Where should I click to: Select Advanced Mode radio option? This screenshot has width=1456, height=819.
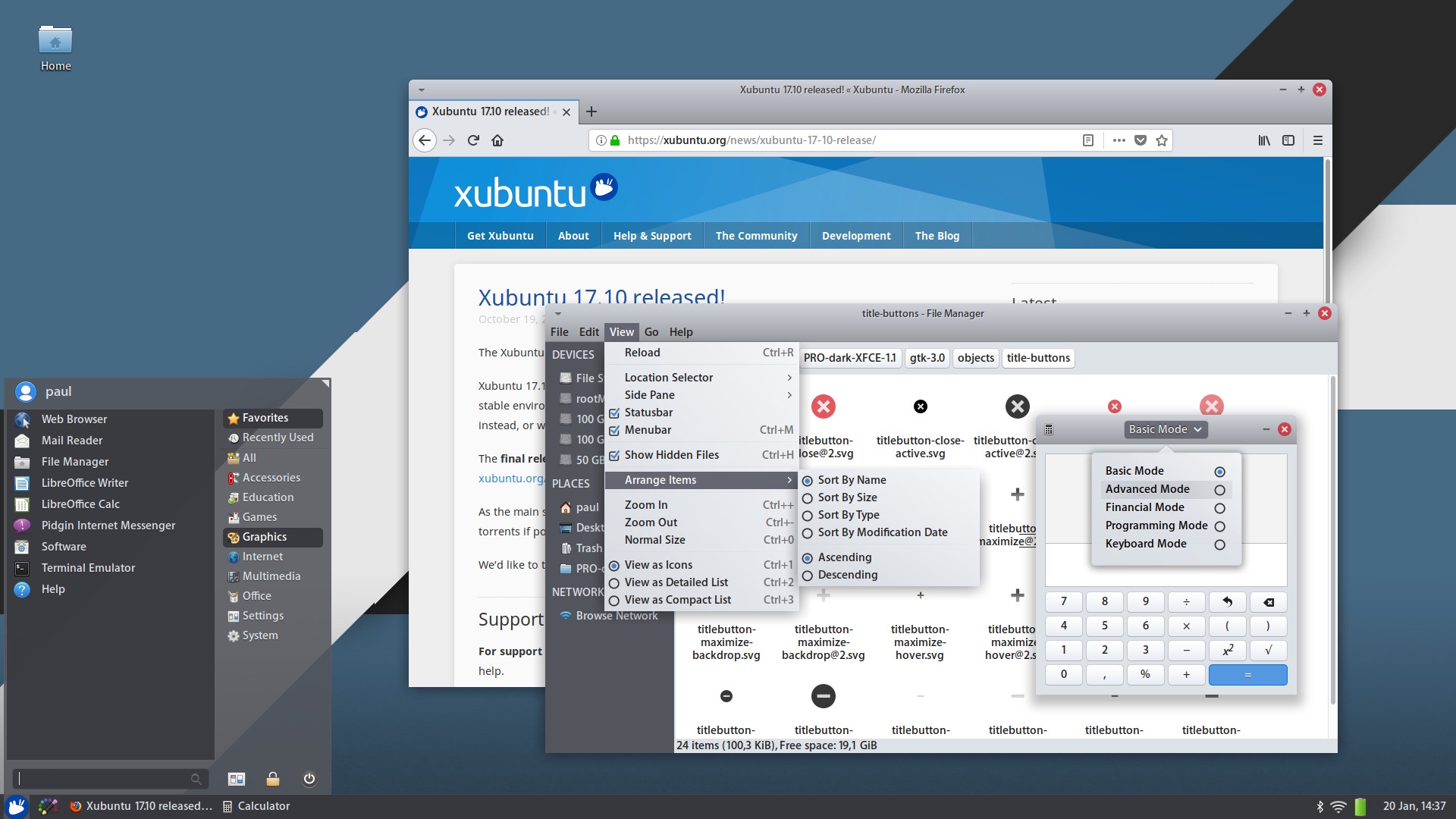1219,490
